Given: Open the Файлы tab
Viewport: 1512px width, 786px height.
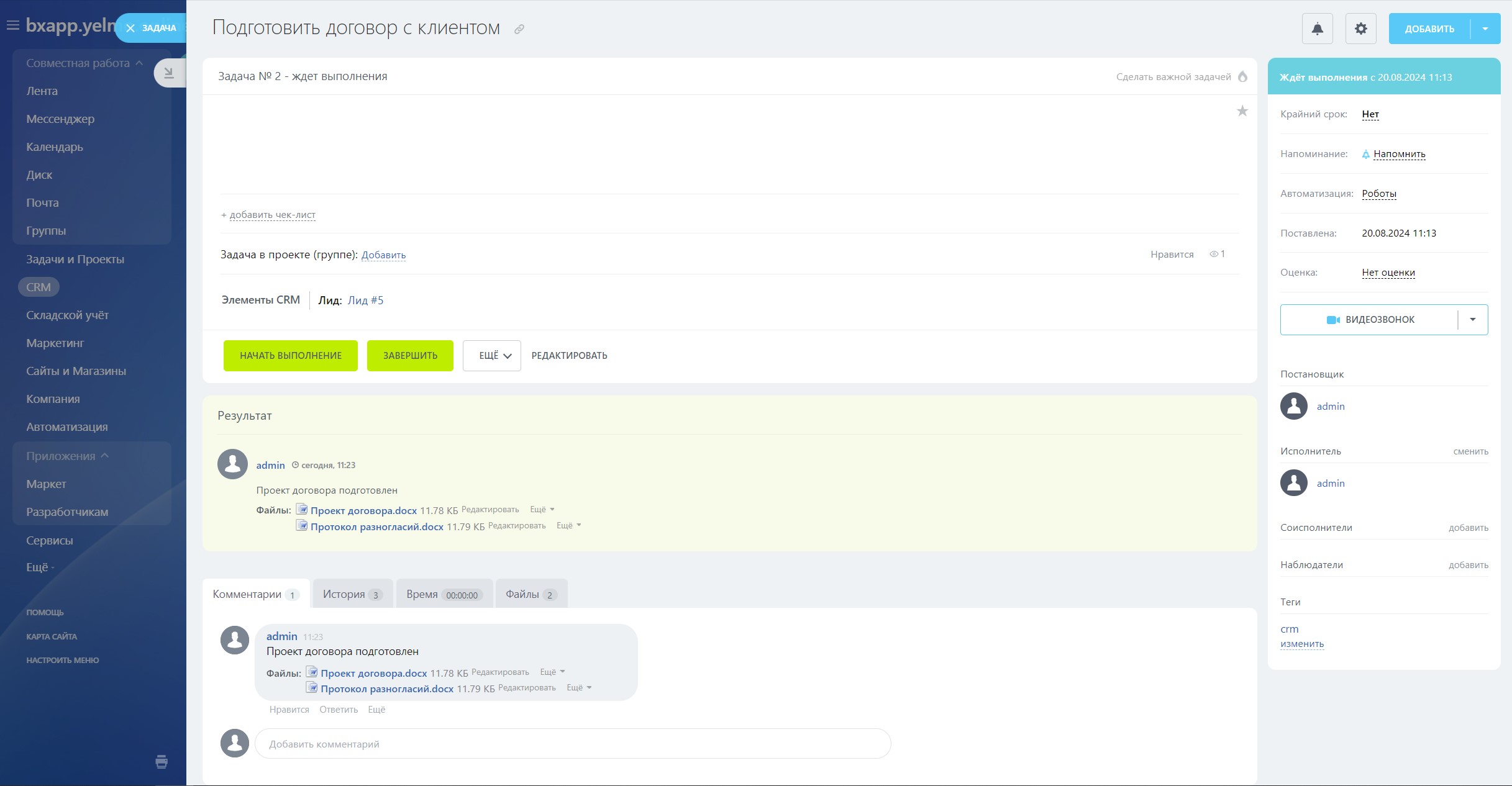Looking at the screenshot, I should click(x=531, y=594).
